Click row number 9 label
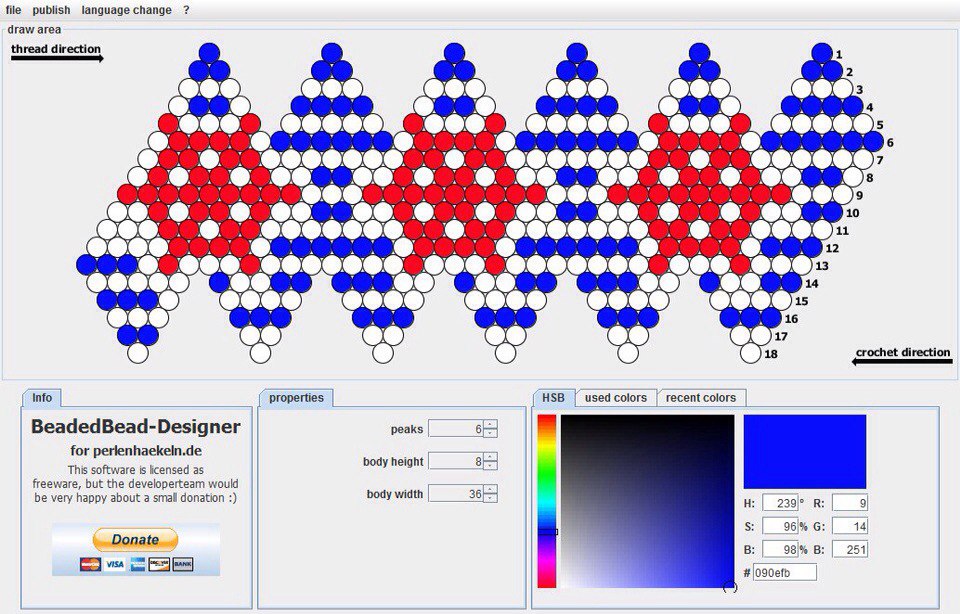This screenshot has height=614, width=960. point(860,196)
